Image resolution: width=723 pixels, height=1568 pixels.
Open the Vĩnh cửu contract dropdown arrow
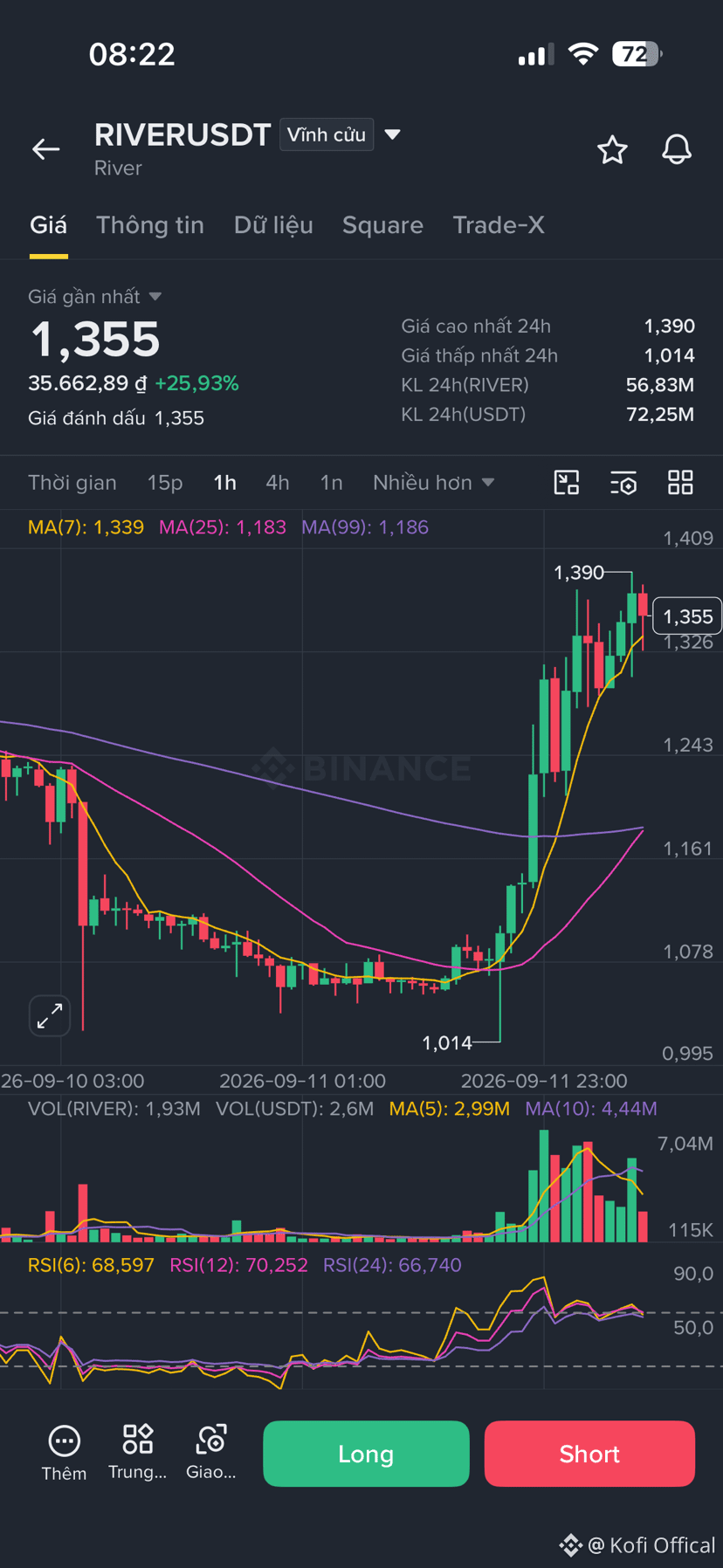[393, 134]
